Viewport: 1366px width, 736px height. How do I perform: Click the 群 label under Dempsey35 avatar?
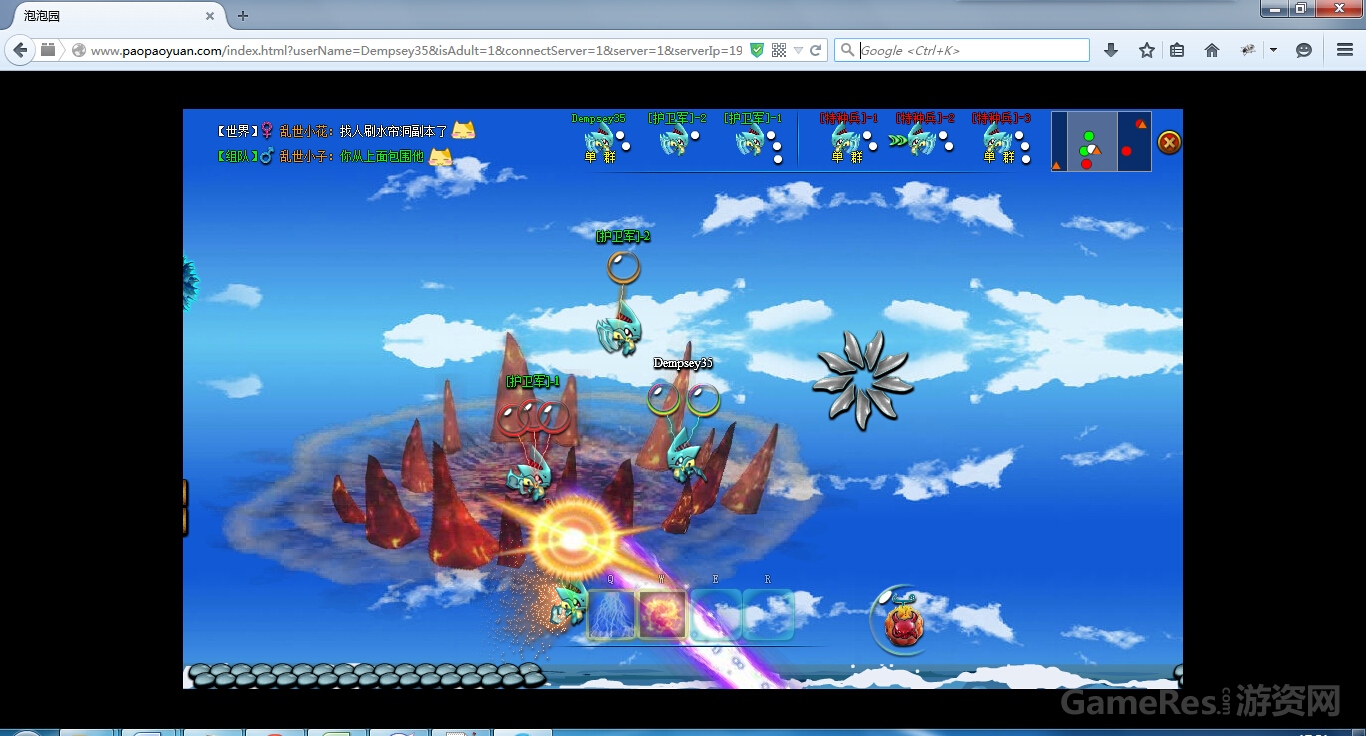tap(608, 157)
